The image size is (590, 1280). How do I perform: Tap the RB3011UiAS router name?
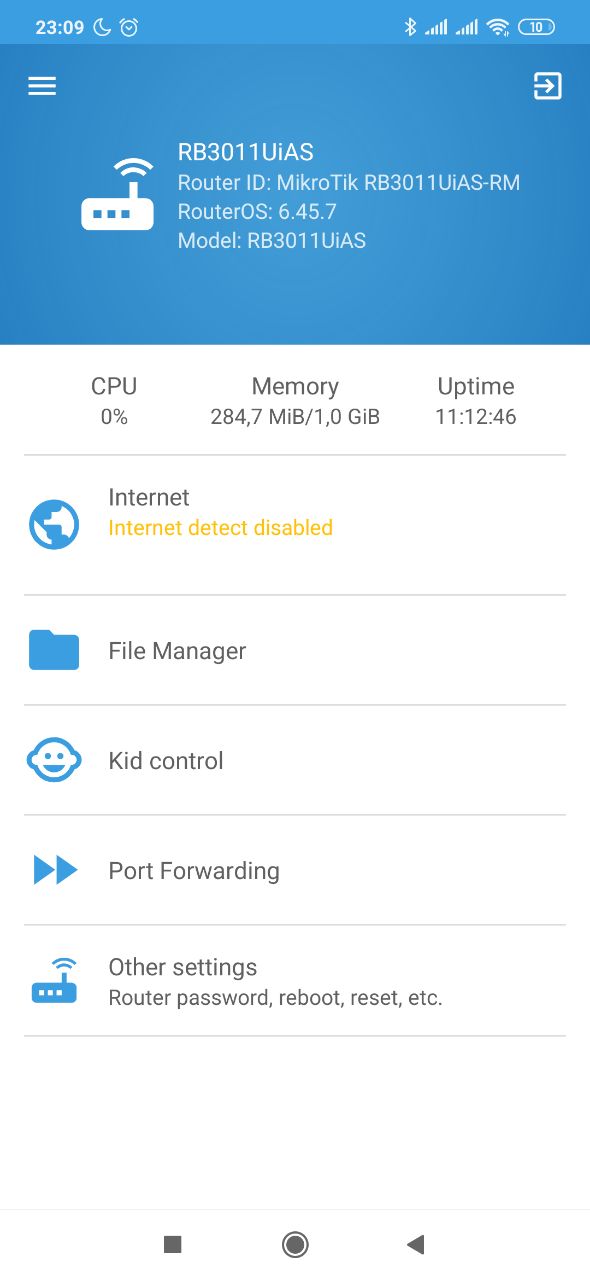coord(246,152)
